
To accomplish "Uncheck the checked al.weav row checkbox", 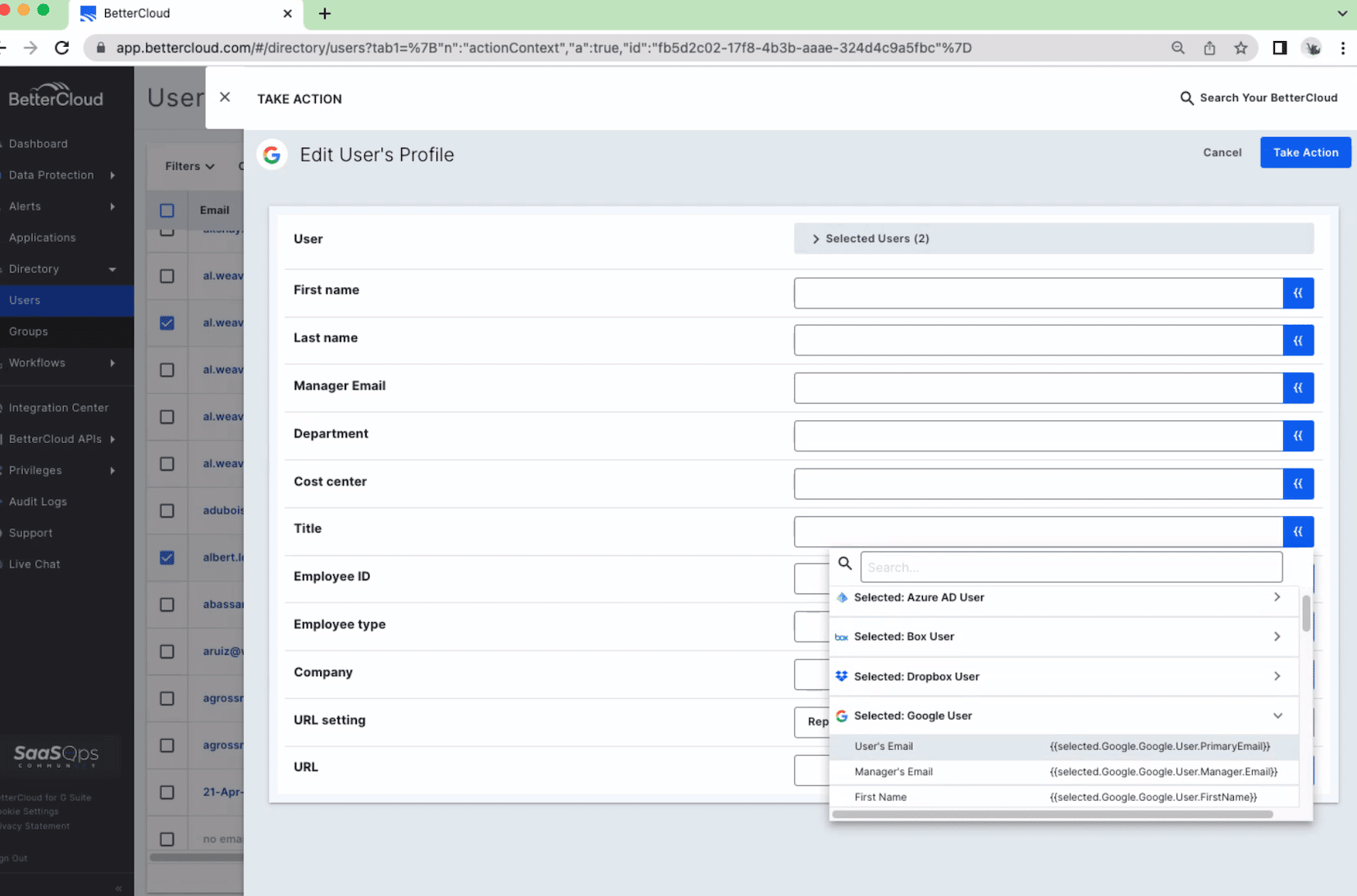I will pyautogui.click(x=167, y=322).
